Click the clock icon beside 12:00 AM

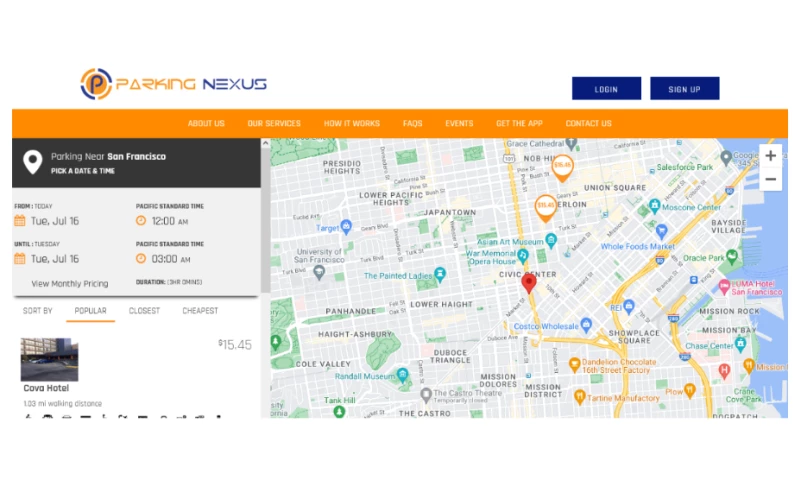[141, 221]
